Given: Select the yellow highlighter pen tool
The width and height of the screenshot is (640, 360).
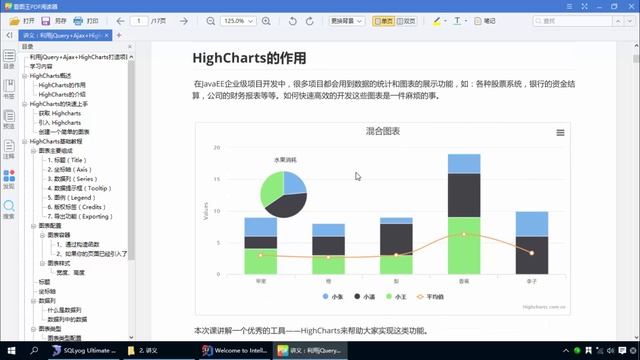Looking at the screenshot, I should coord(437,21).
